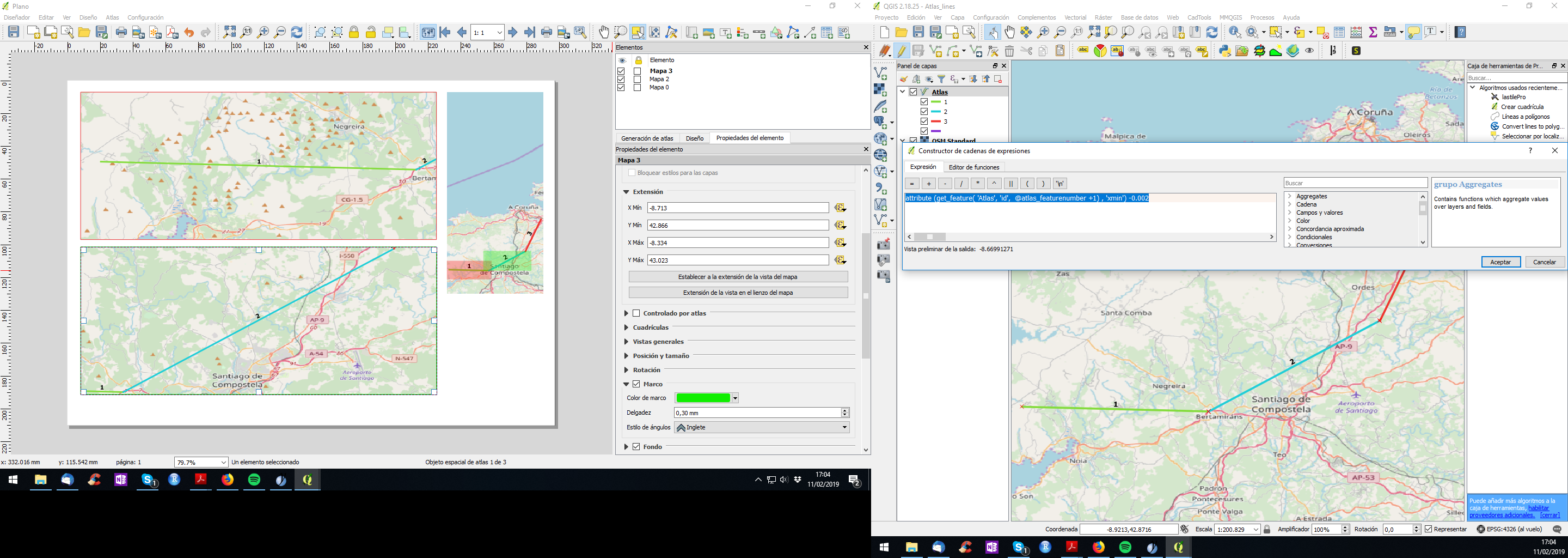Click the X Mín value field
Screen dimensions: 1568x558
click(738, 208)
